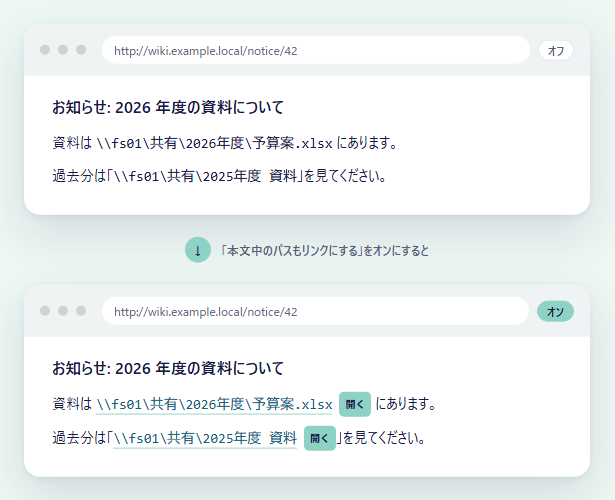The height and width of the screenshot is (500, 615).
Task: Click the address bar in the bottom window
Action: [x=315, y=311]
